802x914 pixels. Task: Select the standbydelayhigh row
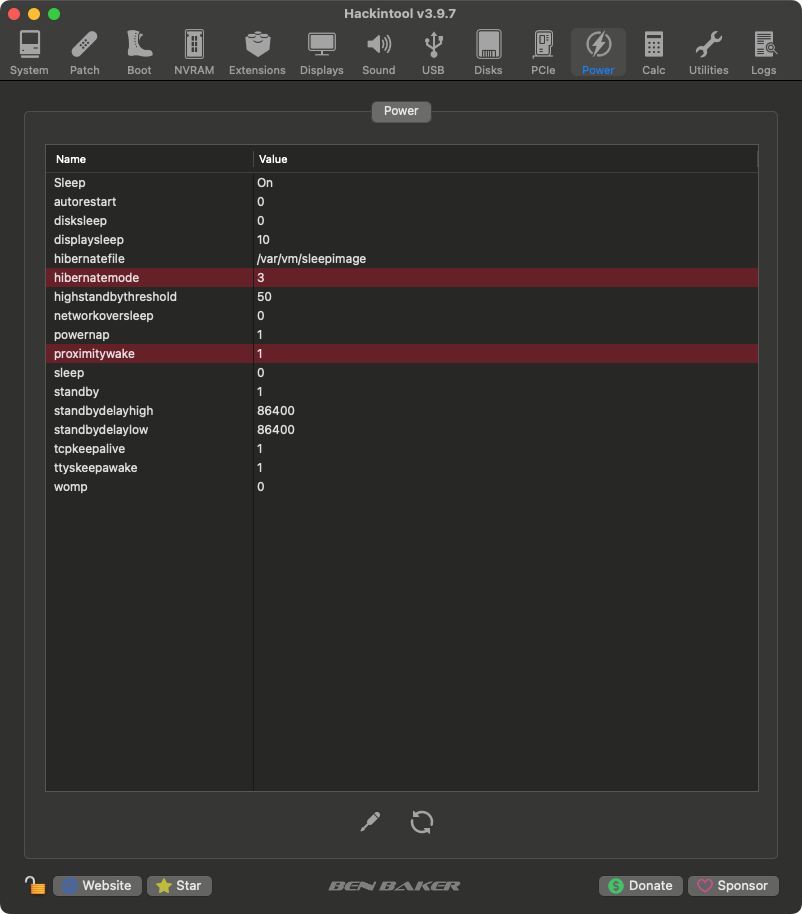click(402, 410)
